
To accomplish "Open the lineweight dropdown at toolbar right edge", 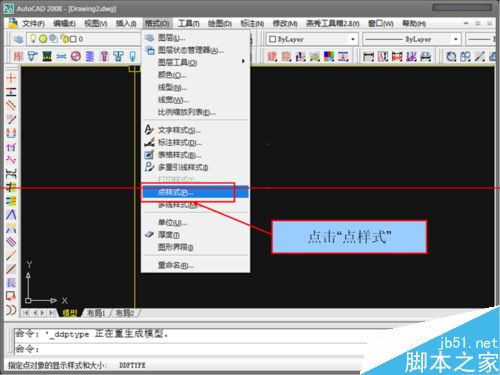I will pos(480,39).
